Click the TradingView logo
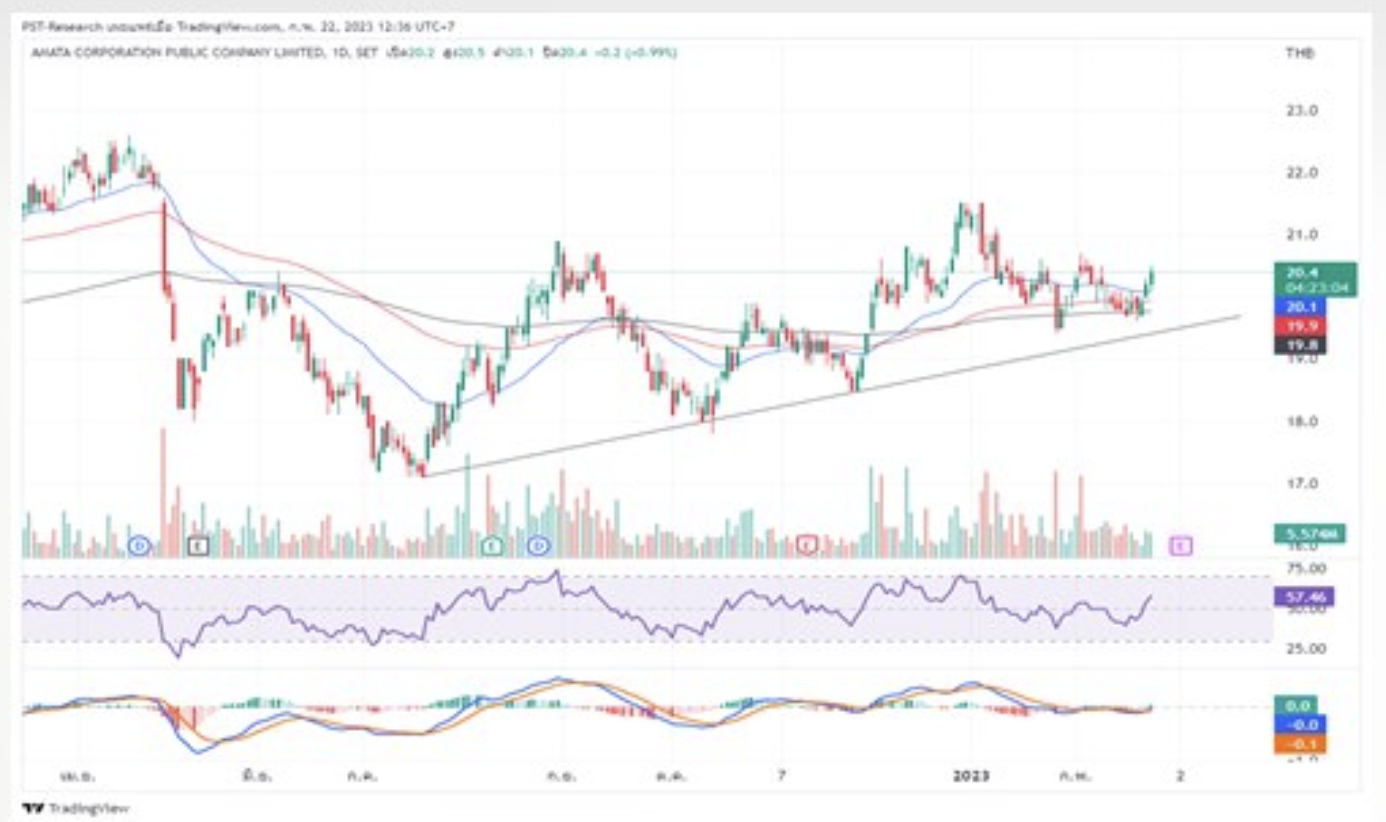This screenshot has height=822, width=1386. [x=76, y=808]
